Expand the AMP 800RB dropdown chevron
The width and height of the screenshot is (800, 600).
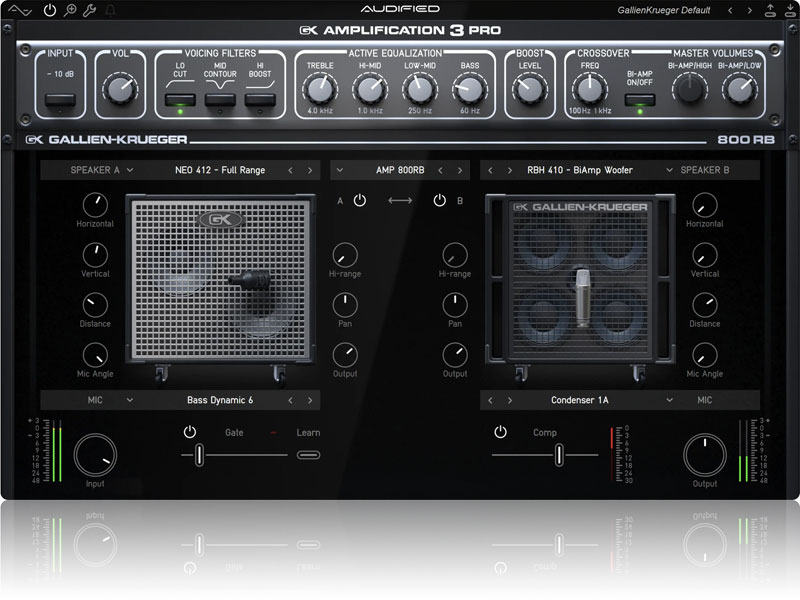[340, 170]
